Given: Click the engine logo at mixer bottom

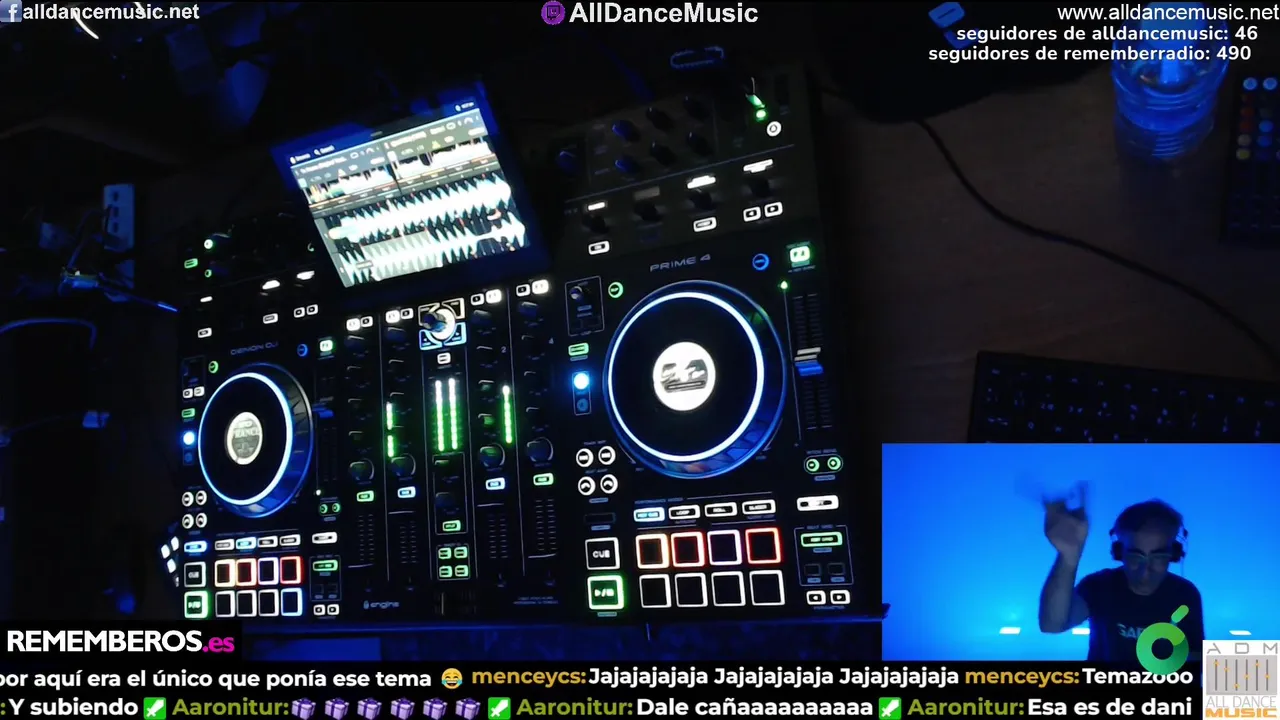Looking at the screenshot, I should pos(380,604).
